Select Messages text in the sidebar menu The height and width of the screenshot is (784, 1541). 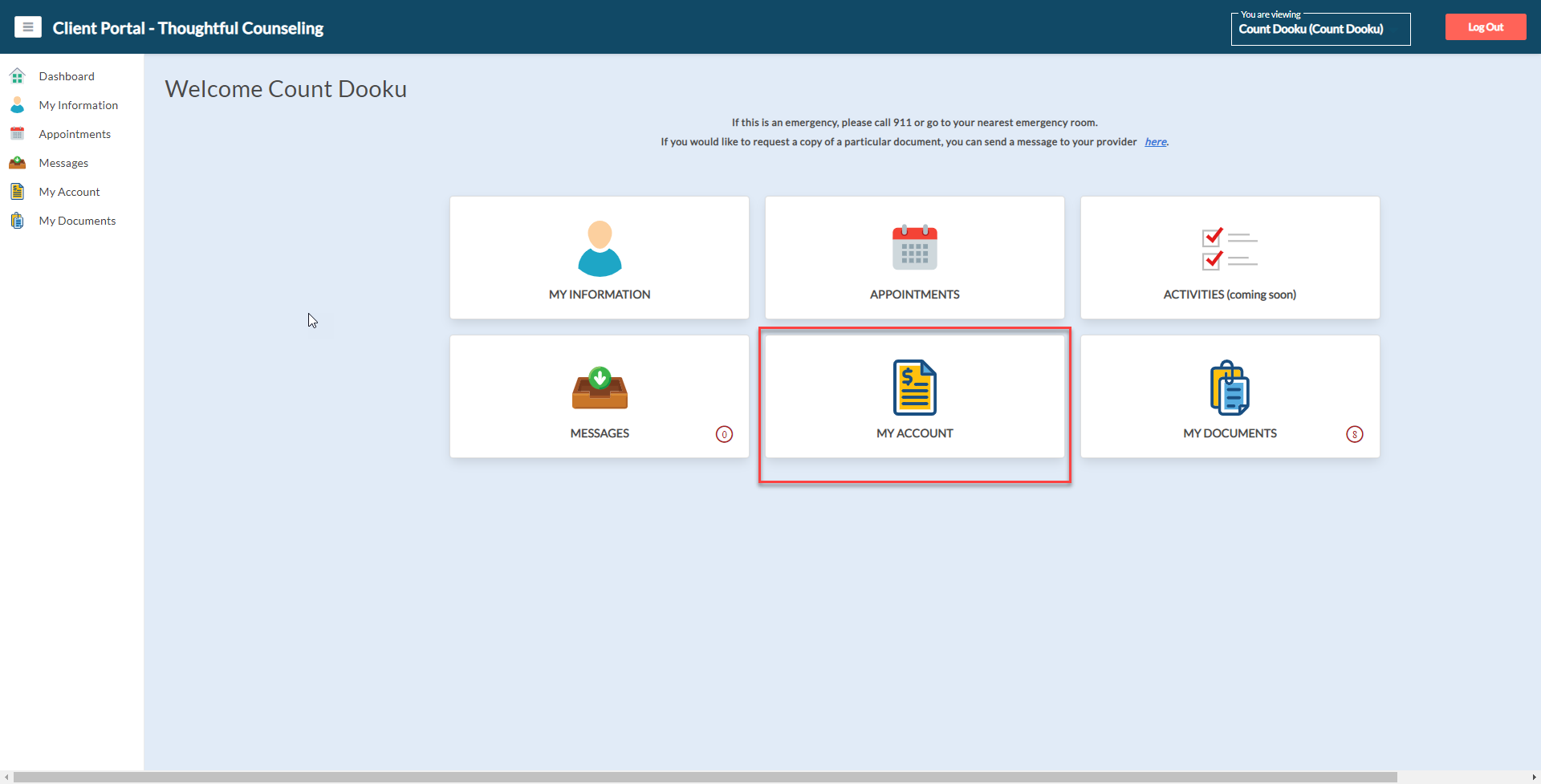coord(63,163)
